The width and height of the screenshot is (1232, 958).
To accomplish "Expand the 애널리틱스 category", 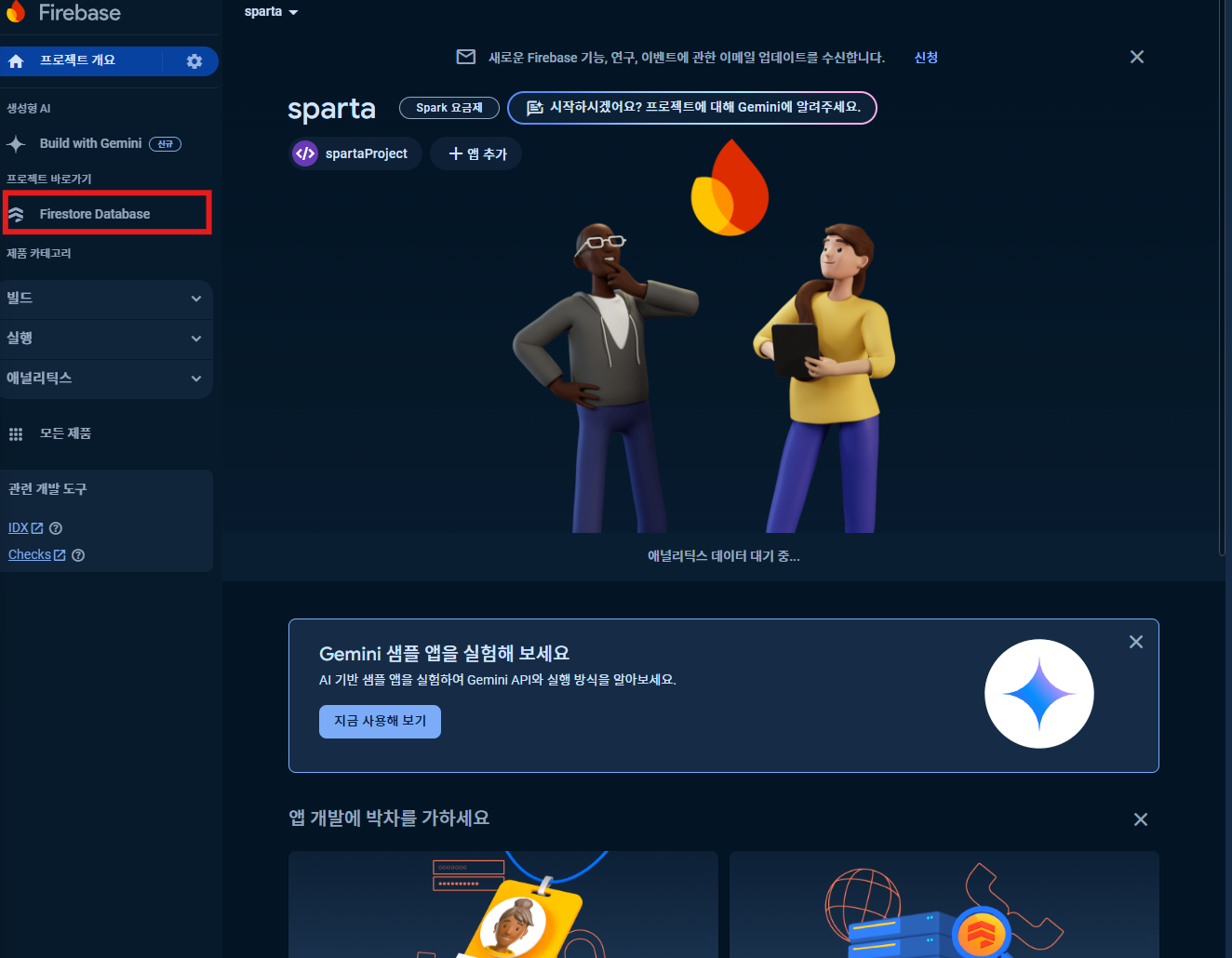I will (x=106, y=379).
